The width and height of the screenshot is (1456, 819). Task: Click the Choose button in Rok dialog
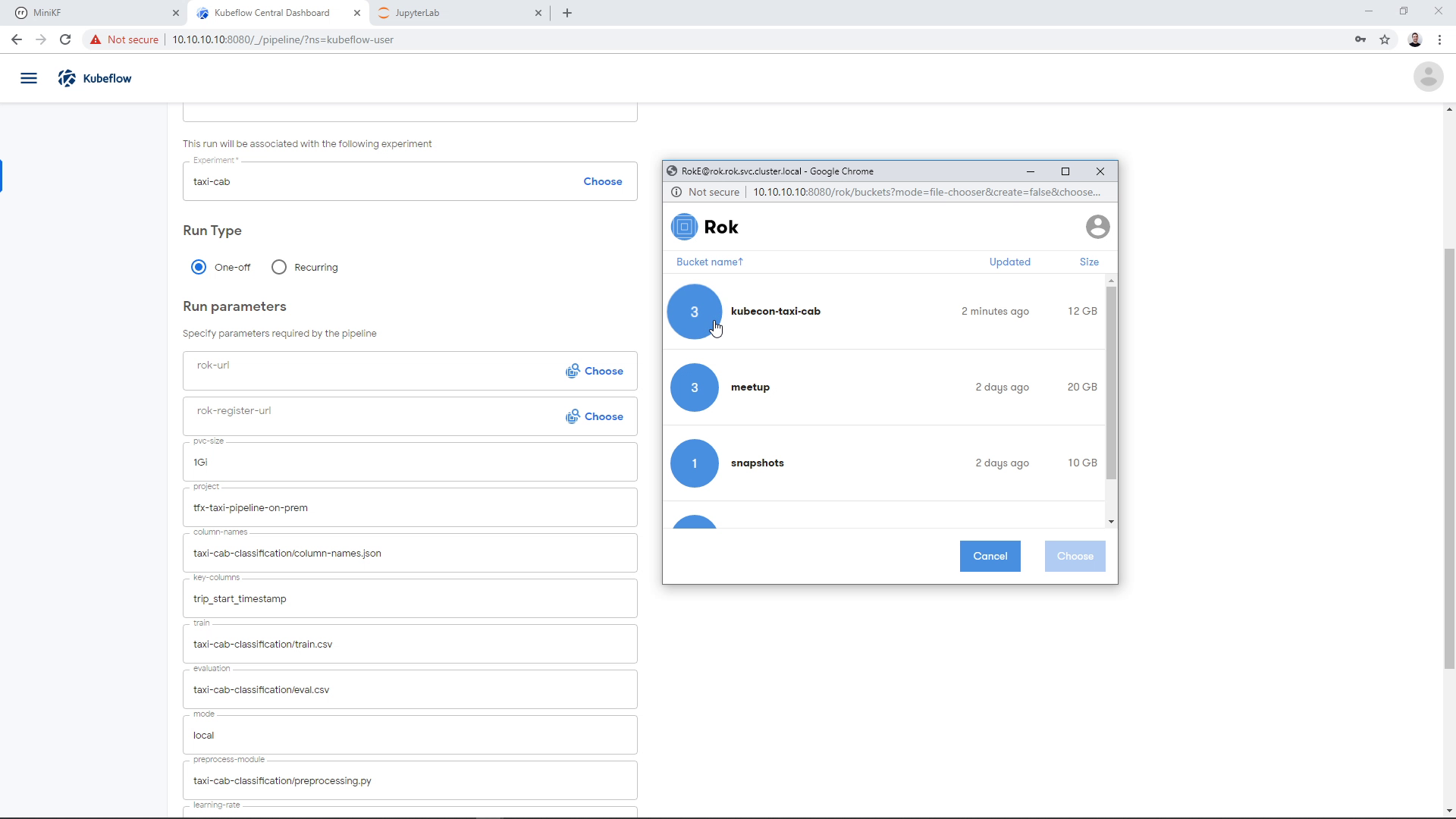(x=1075, y=556)
